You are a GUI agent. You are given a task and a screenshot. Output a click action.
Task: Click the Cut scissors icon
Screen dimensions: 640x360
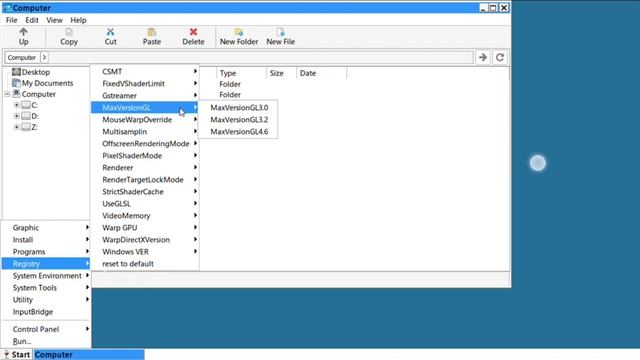point(110,32)
